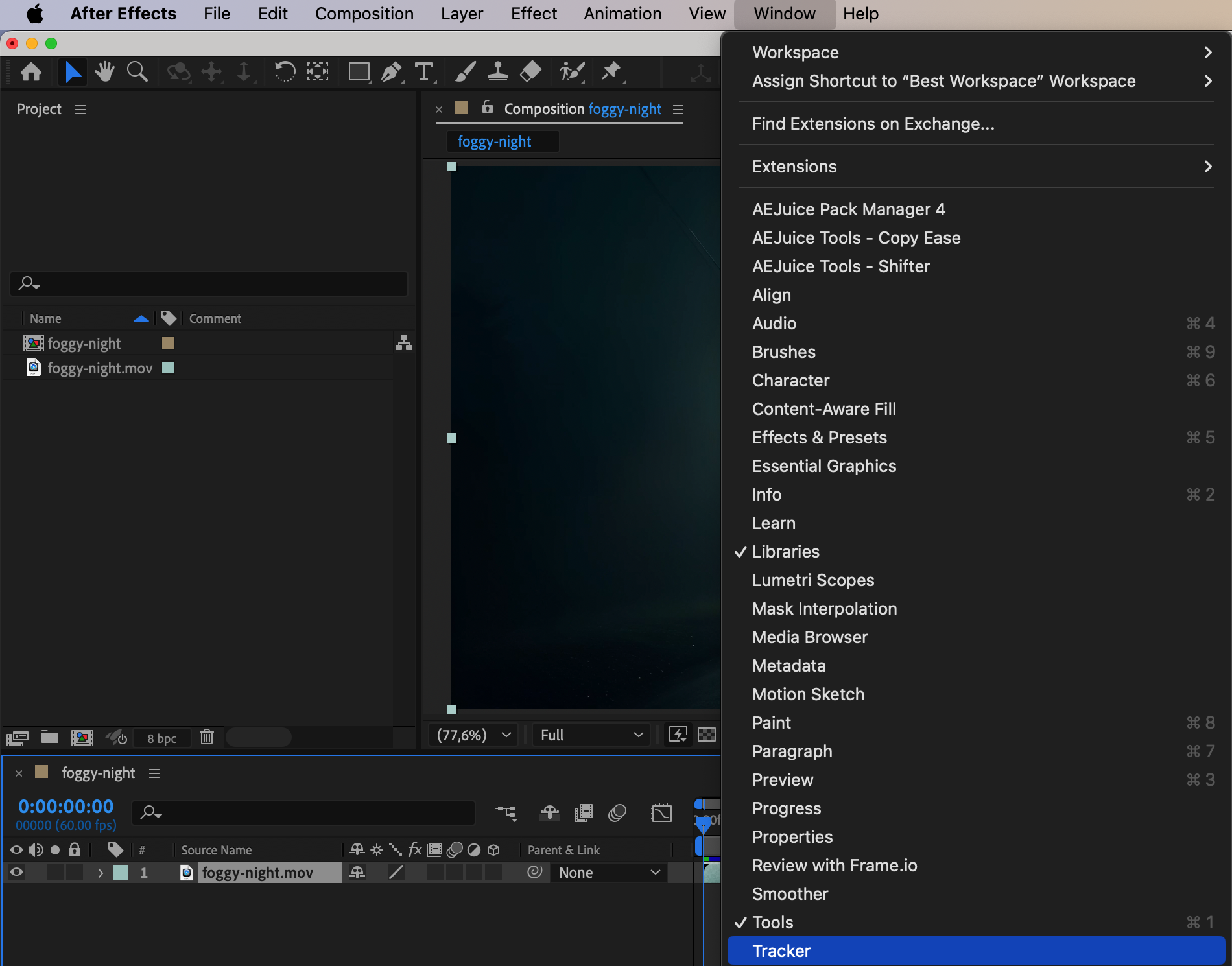
Task: Open Effects & Presets from Window menu
Action: [x=819, y=438]
